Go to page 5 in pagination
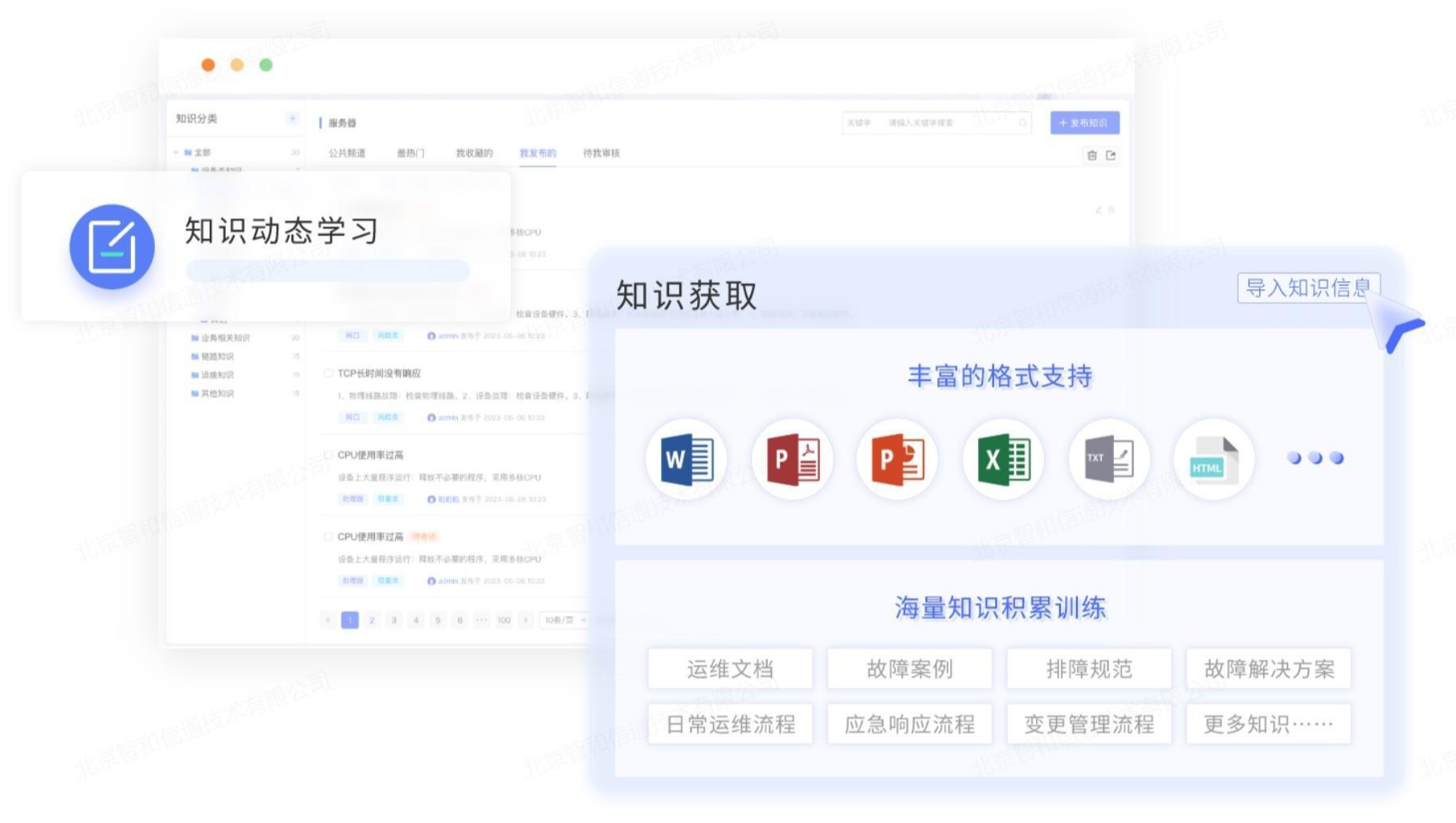This screenshot has width=1456, height=823. (438, 620)
